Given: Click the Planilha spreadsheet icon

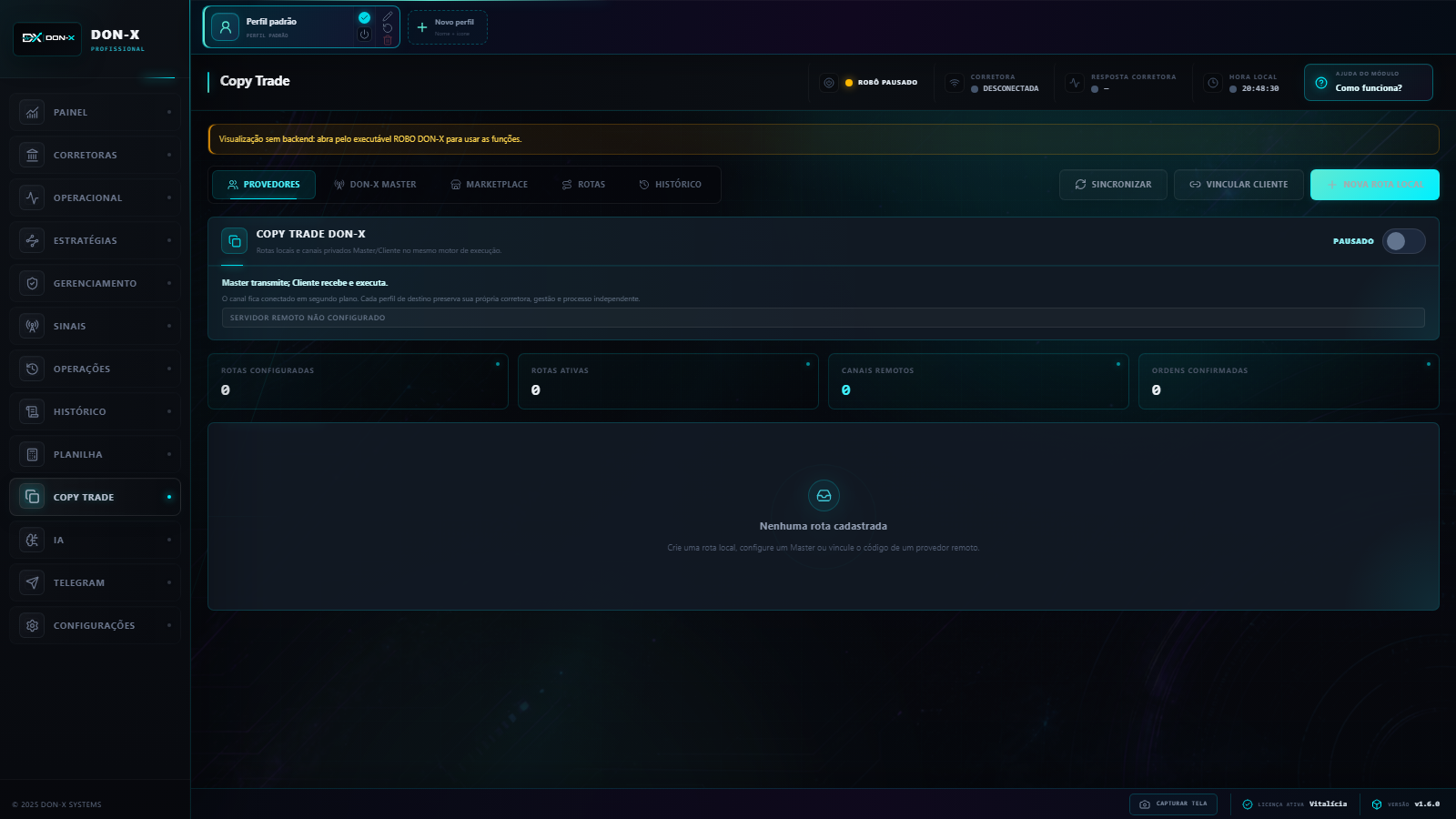Looking at the screenshot, I should [x=32, y=454].
